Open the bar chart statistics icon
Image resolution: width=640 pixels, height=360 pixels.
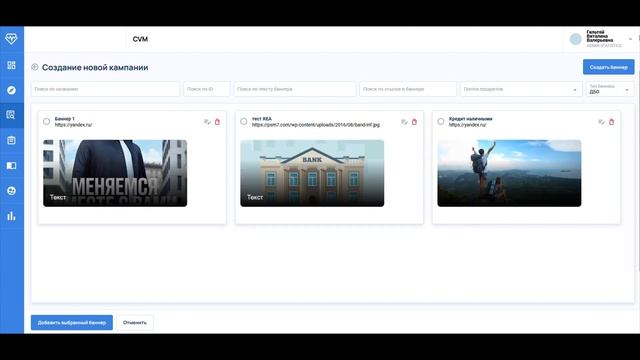coord(11,216)
